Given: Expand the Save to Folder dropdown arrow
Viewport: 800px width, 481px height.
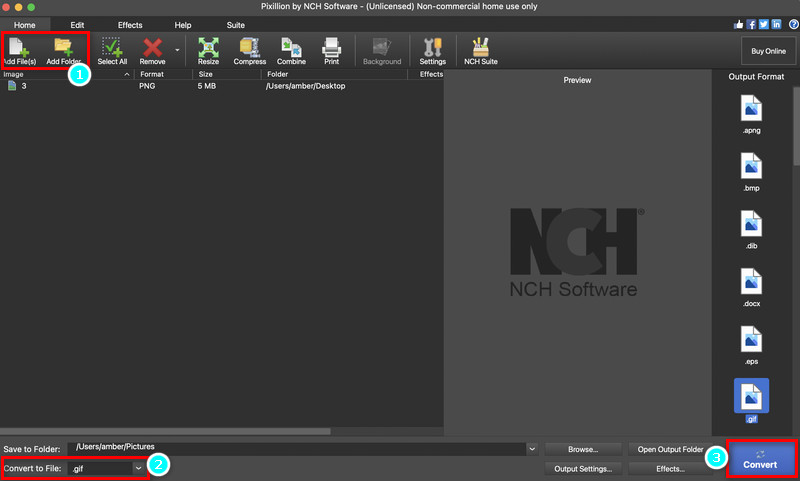Looking at the screenshot, I should point(532,449).
